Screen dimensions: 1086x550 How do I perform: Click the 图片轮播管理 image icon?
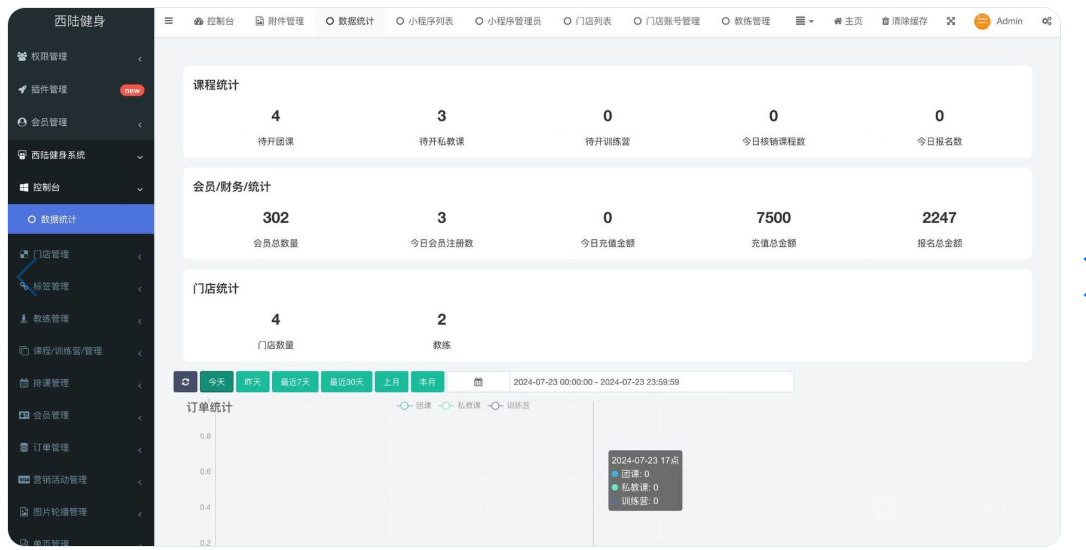(24, 512)
